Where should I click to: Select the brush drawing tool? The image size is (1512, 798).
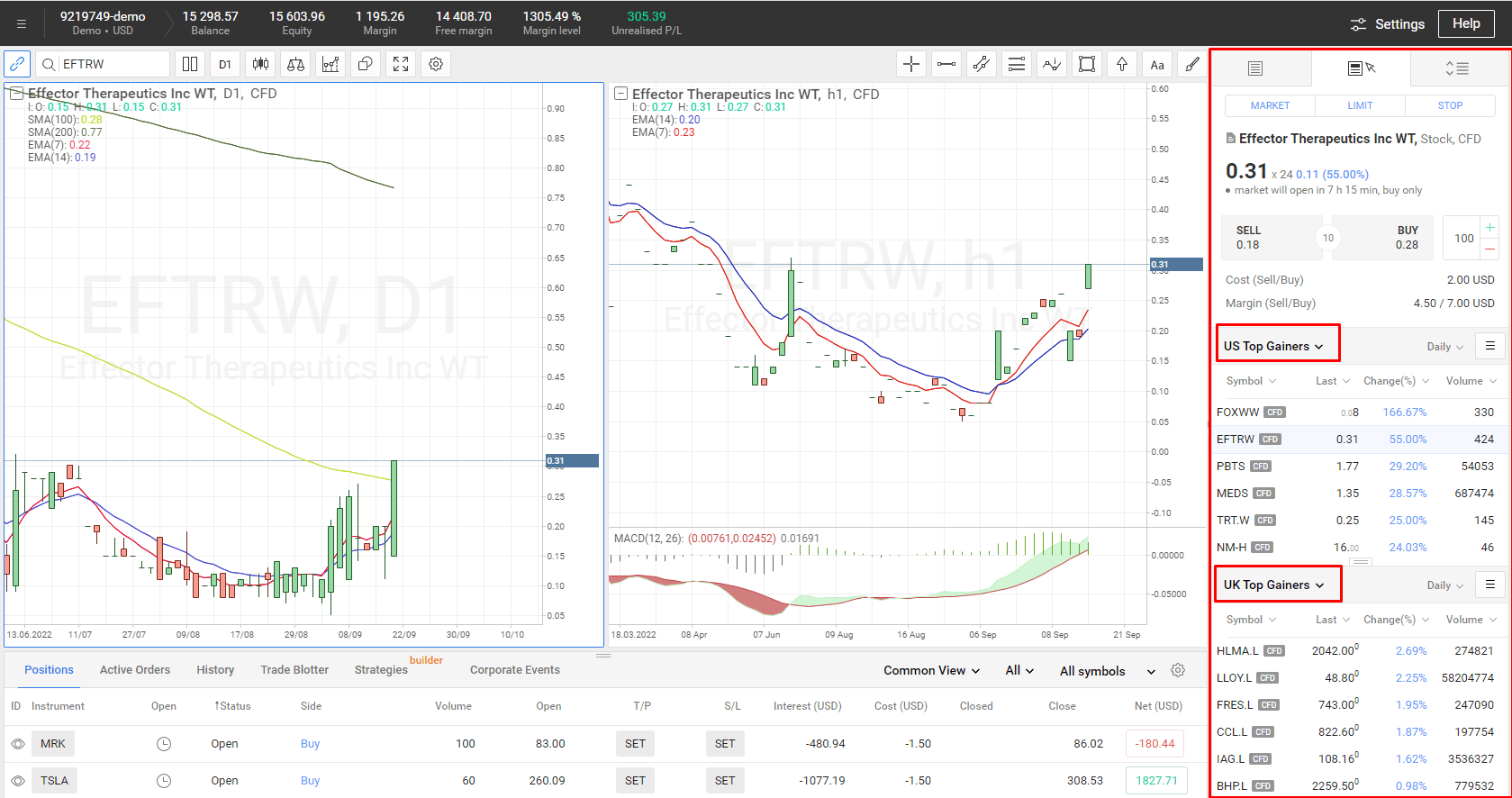point(1192,64)
